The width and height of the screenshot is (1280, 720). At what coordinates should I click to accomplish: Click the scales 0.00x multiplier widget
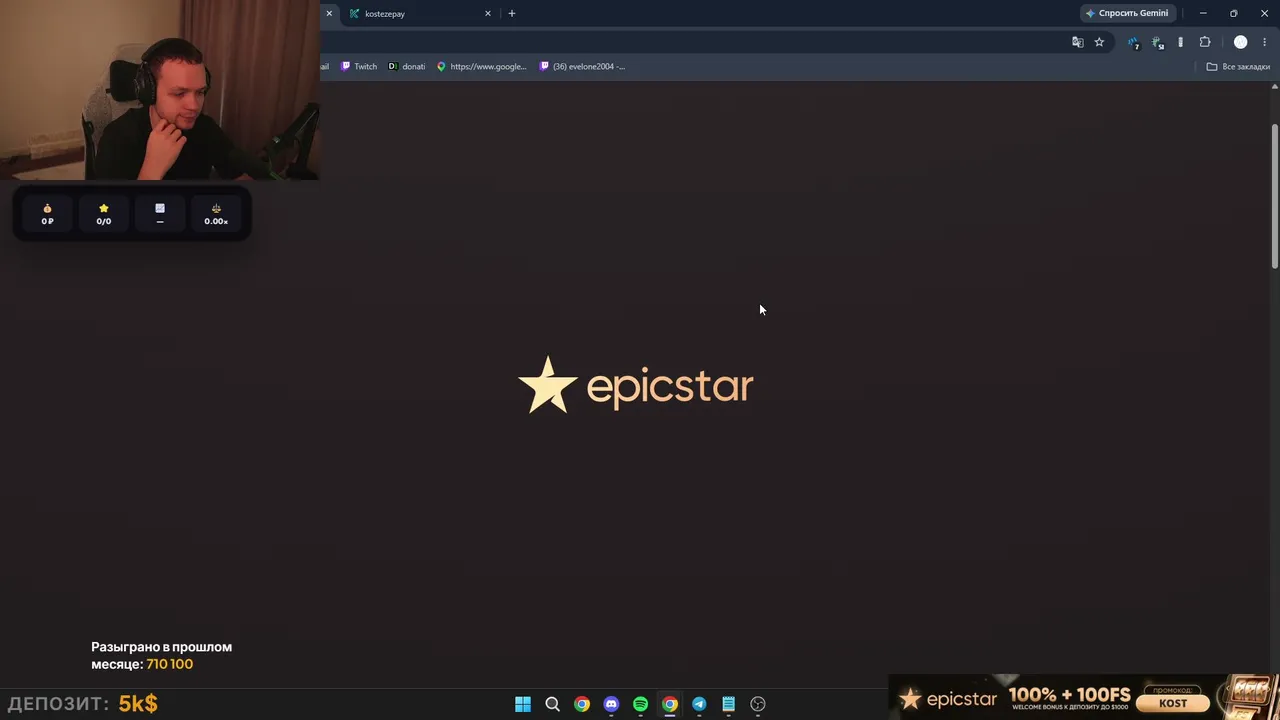(216, 214)
